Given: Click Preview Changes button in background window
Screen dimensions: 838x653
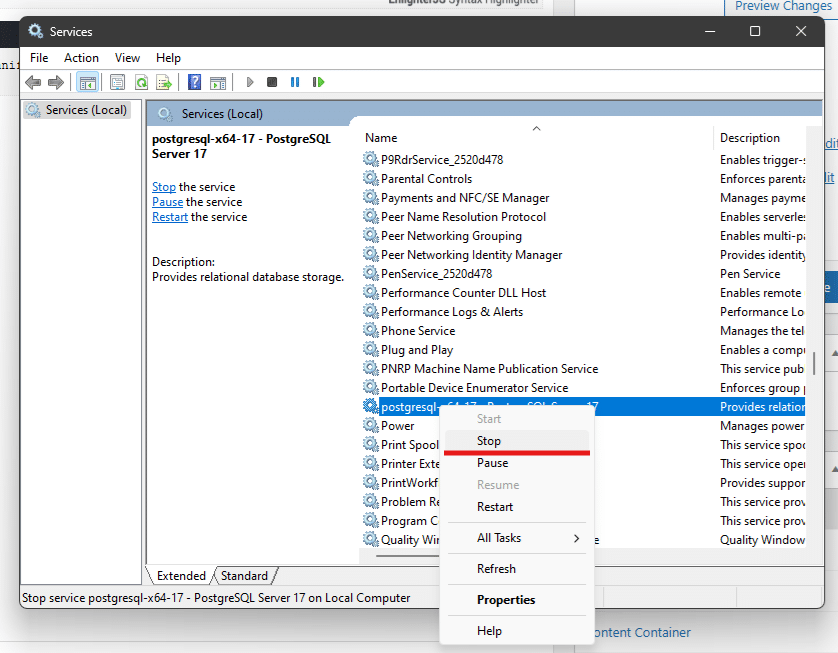Looking at the screenshot, I should [783, 6].
